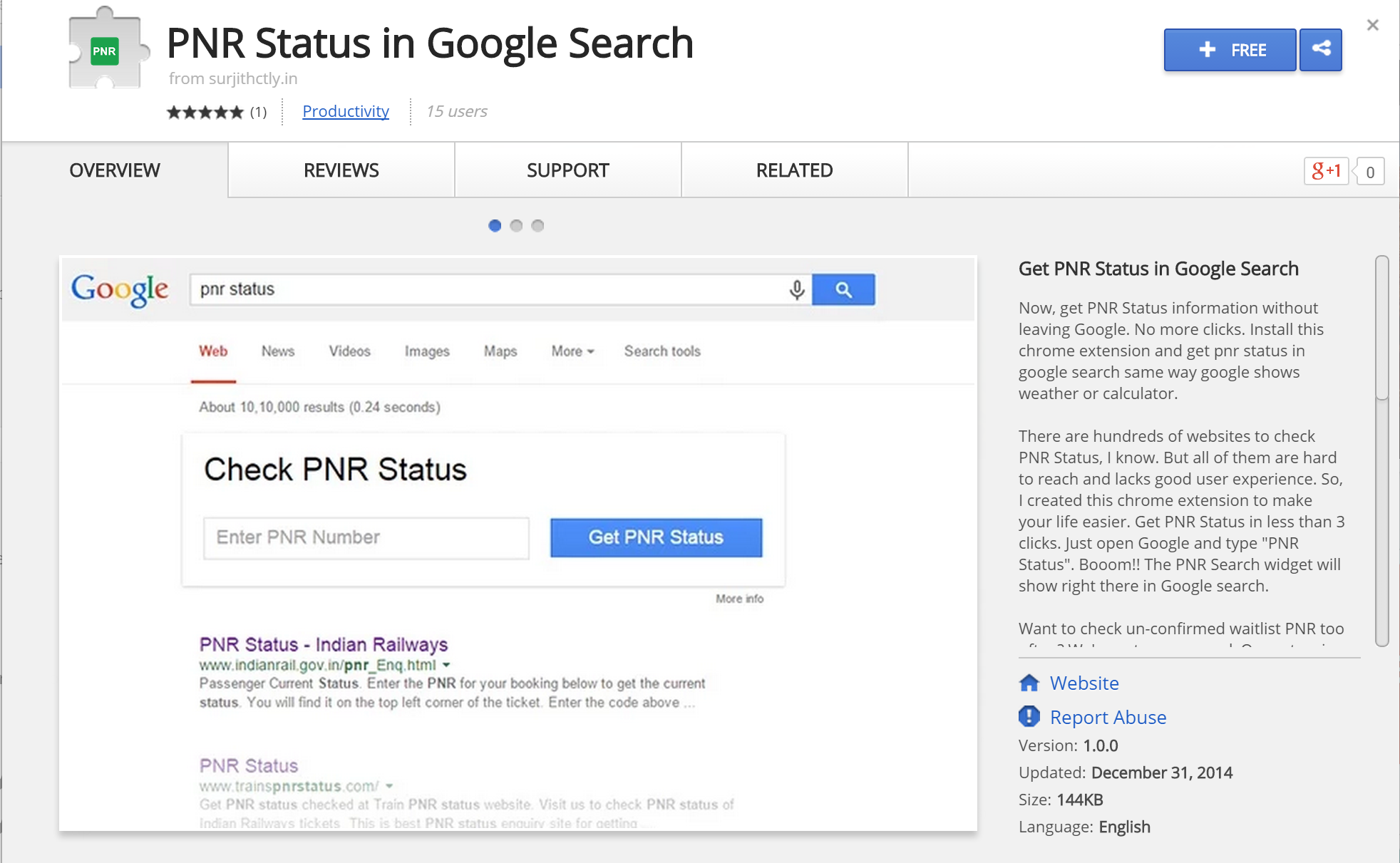Click the Google logo in the screenshot

click(x=120, y=289)
